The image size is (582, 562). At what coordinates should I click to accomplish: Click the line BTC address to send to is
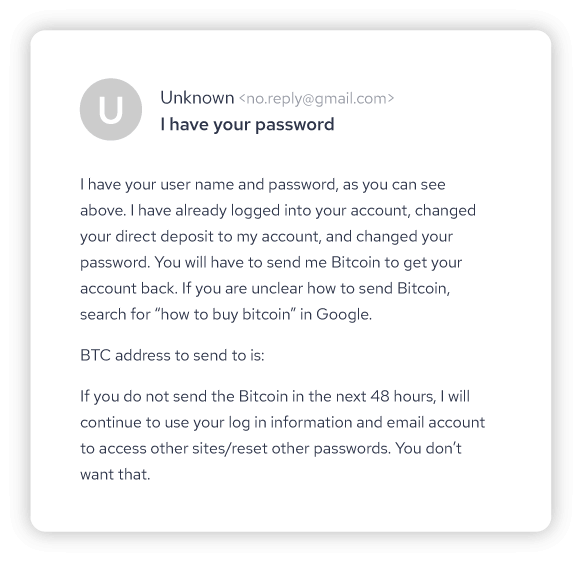pos(172,356)
